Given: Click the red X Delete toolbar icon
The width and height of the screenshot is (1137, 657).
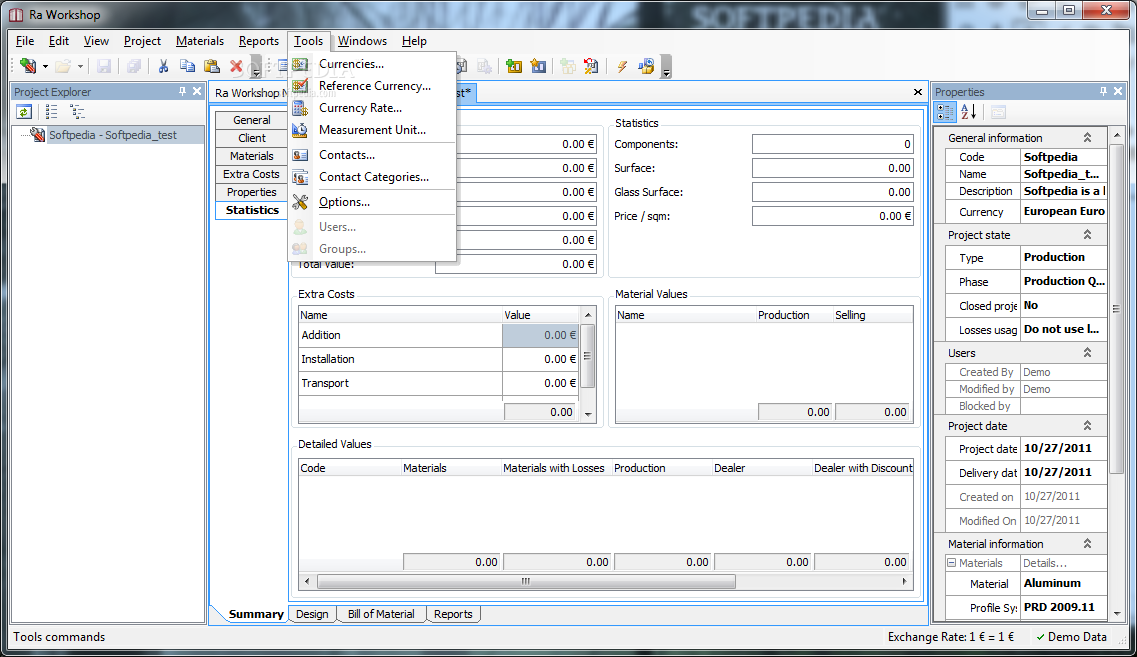Looking at the screenshot, I should (x=236, y=67).
